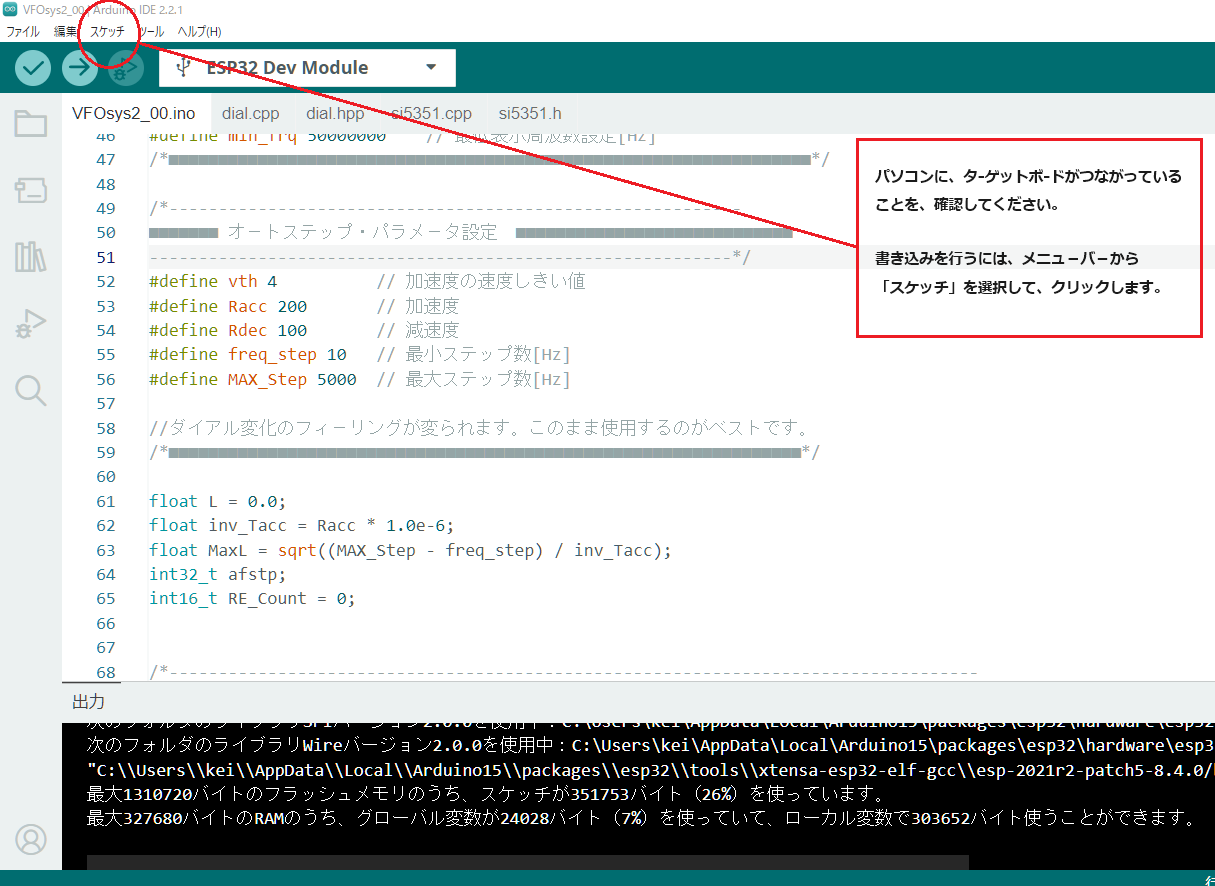1215x886 pixels.
Task: Click the Upload arrow button
Action: (79, 68)
